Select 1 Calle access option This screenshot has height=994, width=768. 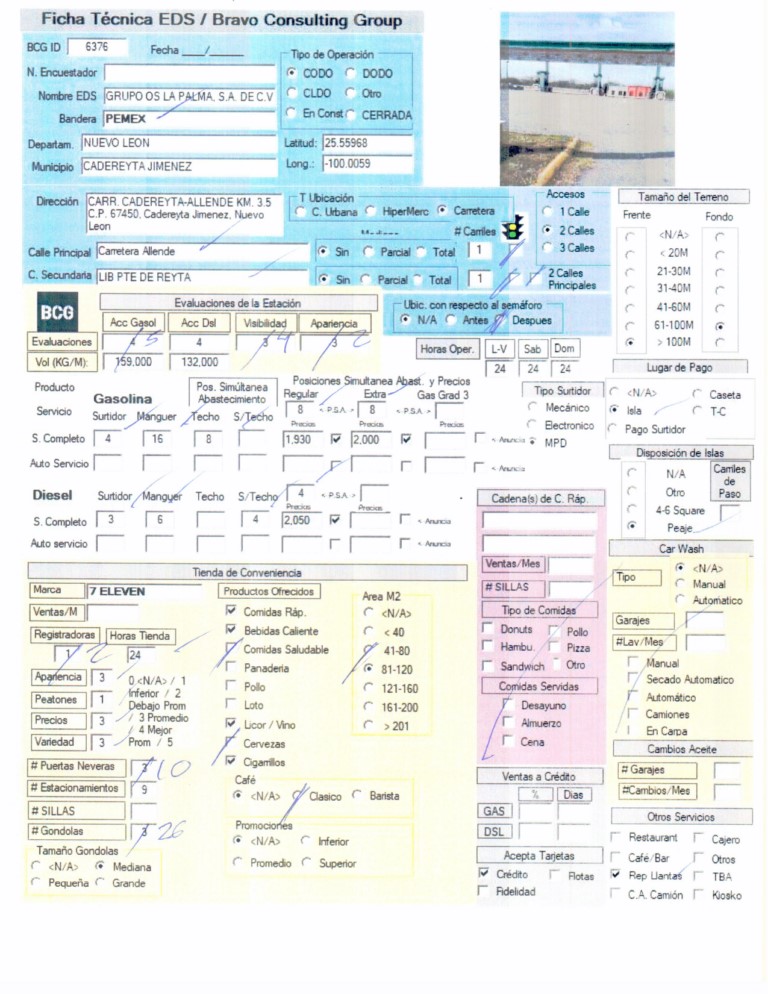coord(547,212)
